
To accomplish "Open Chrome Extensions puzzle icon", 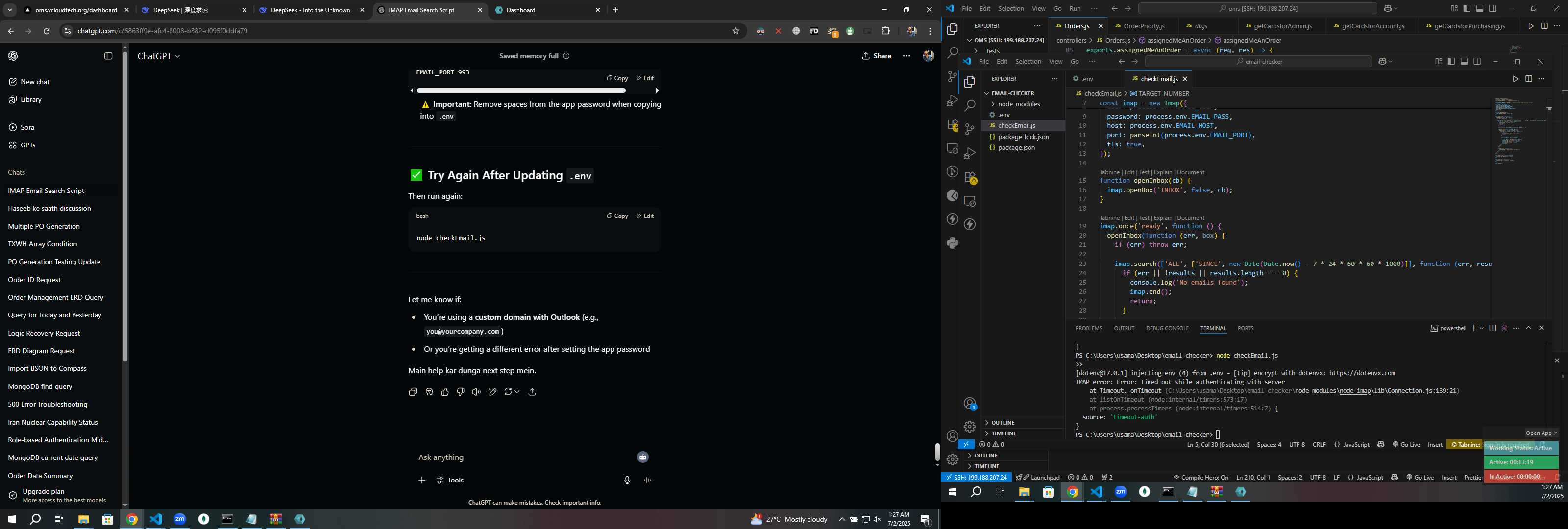I will [885, 31].
